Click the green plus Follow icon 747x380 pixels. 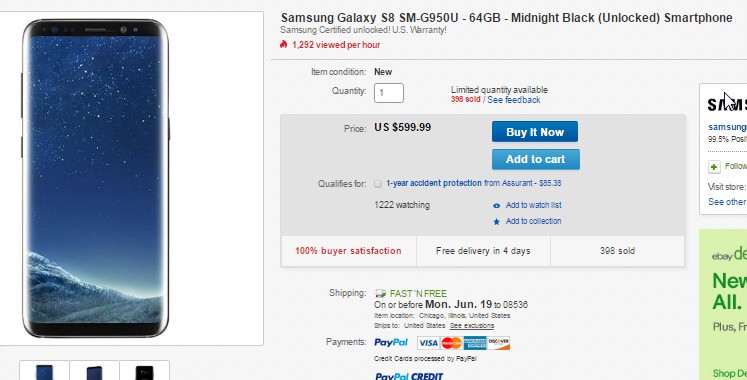(714, 167)
